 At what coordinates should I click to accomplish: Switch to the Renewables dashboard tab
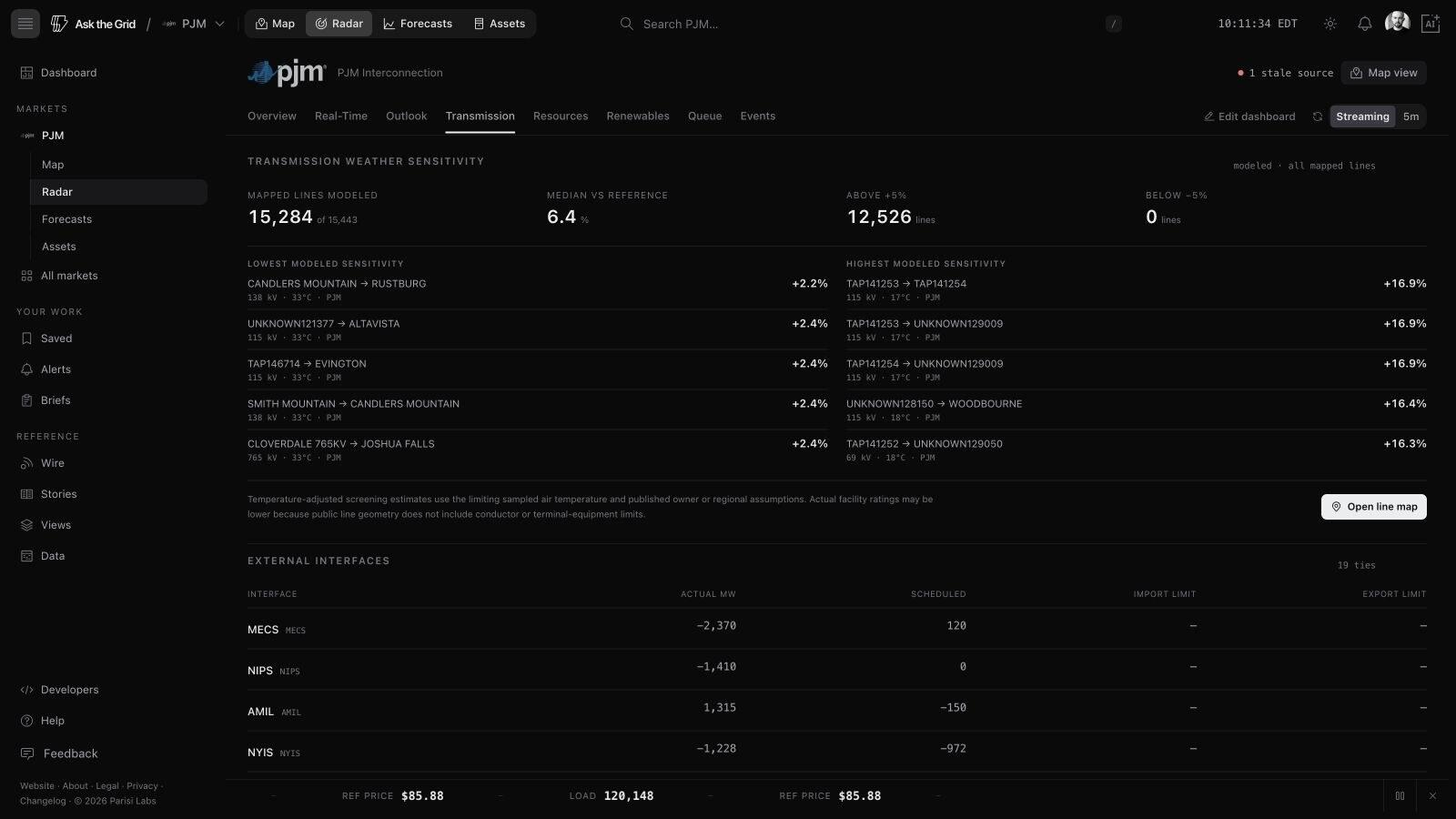(638, 116)
